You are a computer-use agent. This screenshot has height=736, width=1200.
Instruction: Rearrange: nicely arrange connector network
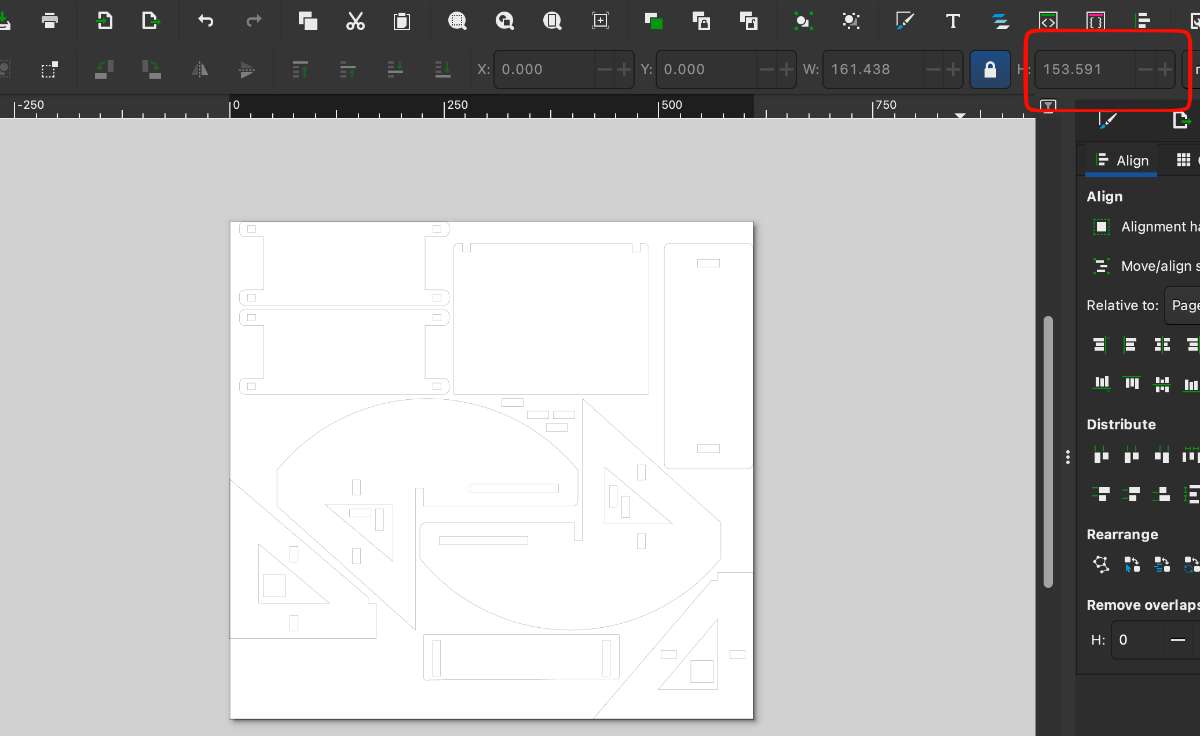(1101, 564)
